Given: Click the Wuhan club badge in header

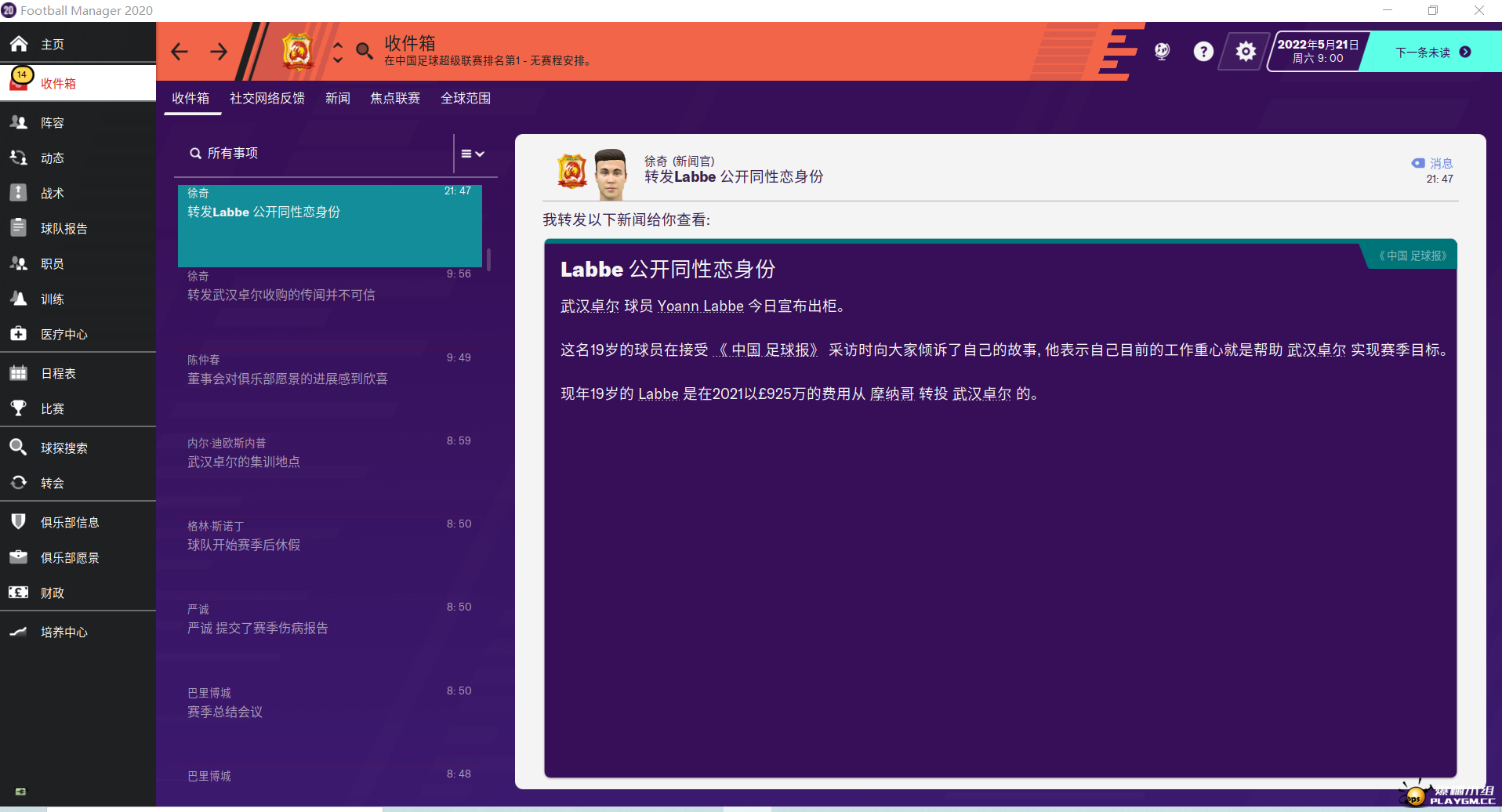Looking at the screenshot, I should pyautogui.click(x=298, y=52).
